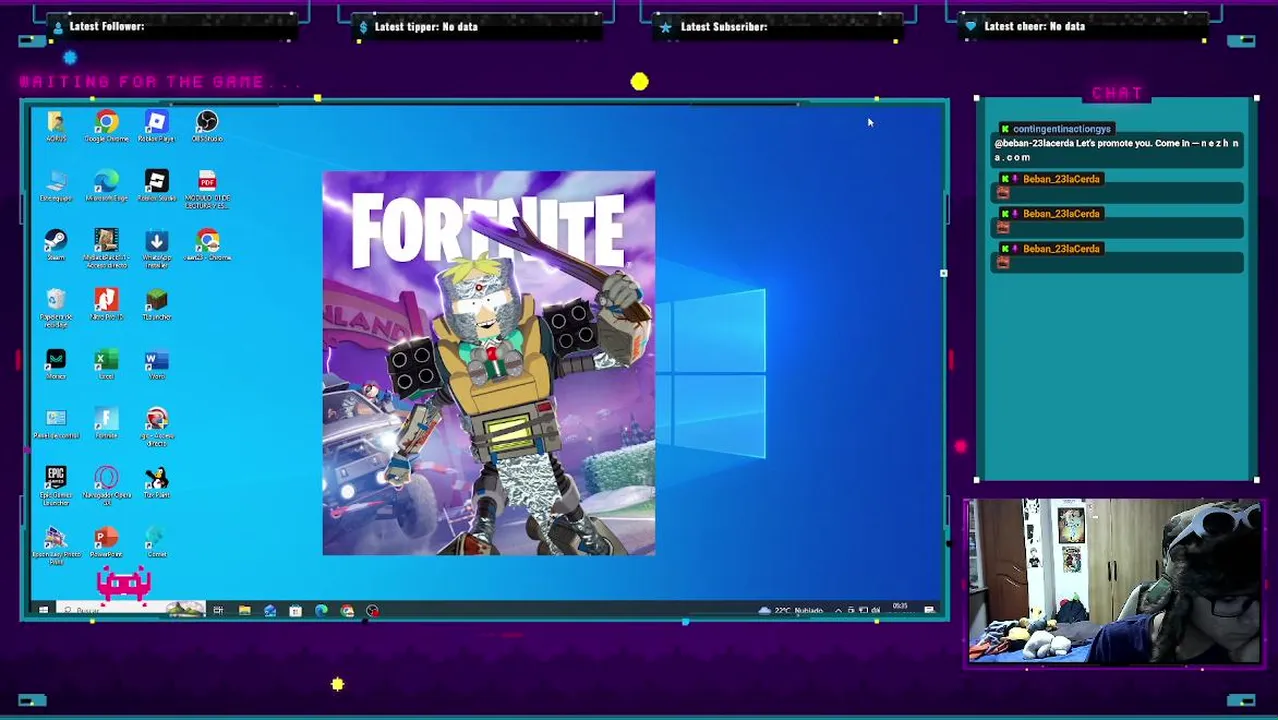Screen dimensions: 1278x720
Task: Open the Microsoft Store taskbar icon
Action: [295, 610]
